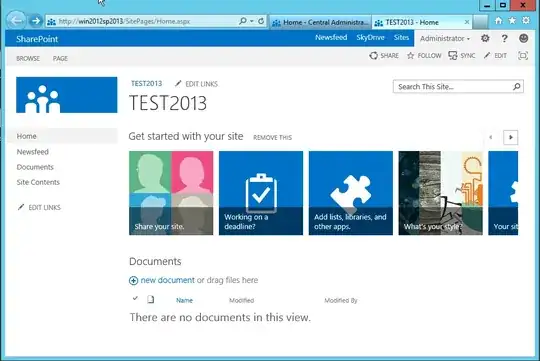The height and width of the screenshot is (361, 540).
Task: Click the smiley feedback icon
Action: (x=523, y=38)
